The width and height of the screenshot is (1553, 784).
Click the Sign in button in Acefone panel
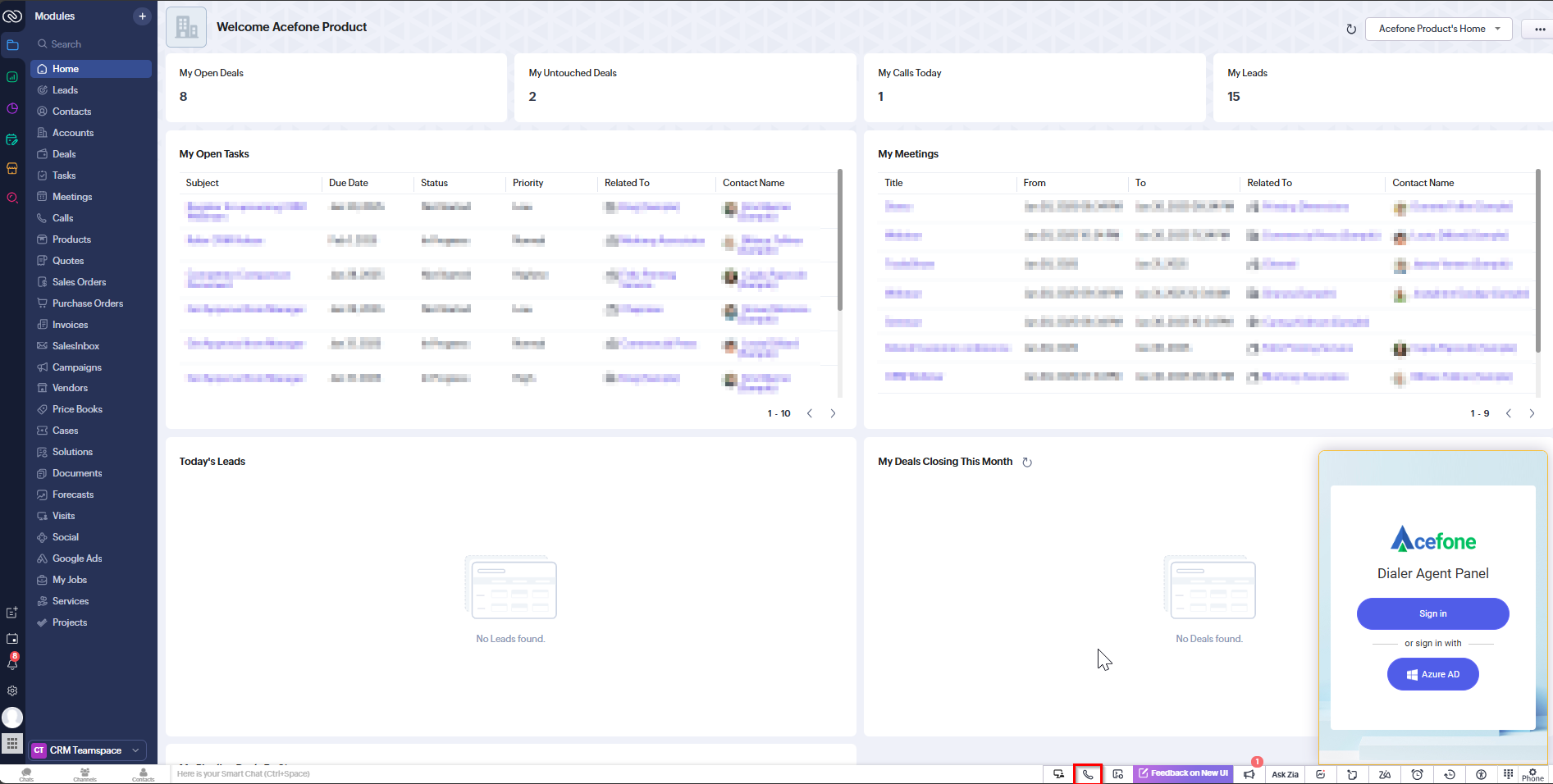tap(1432, 613)
